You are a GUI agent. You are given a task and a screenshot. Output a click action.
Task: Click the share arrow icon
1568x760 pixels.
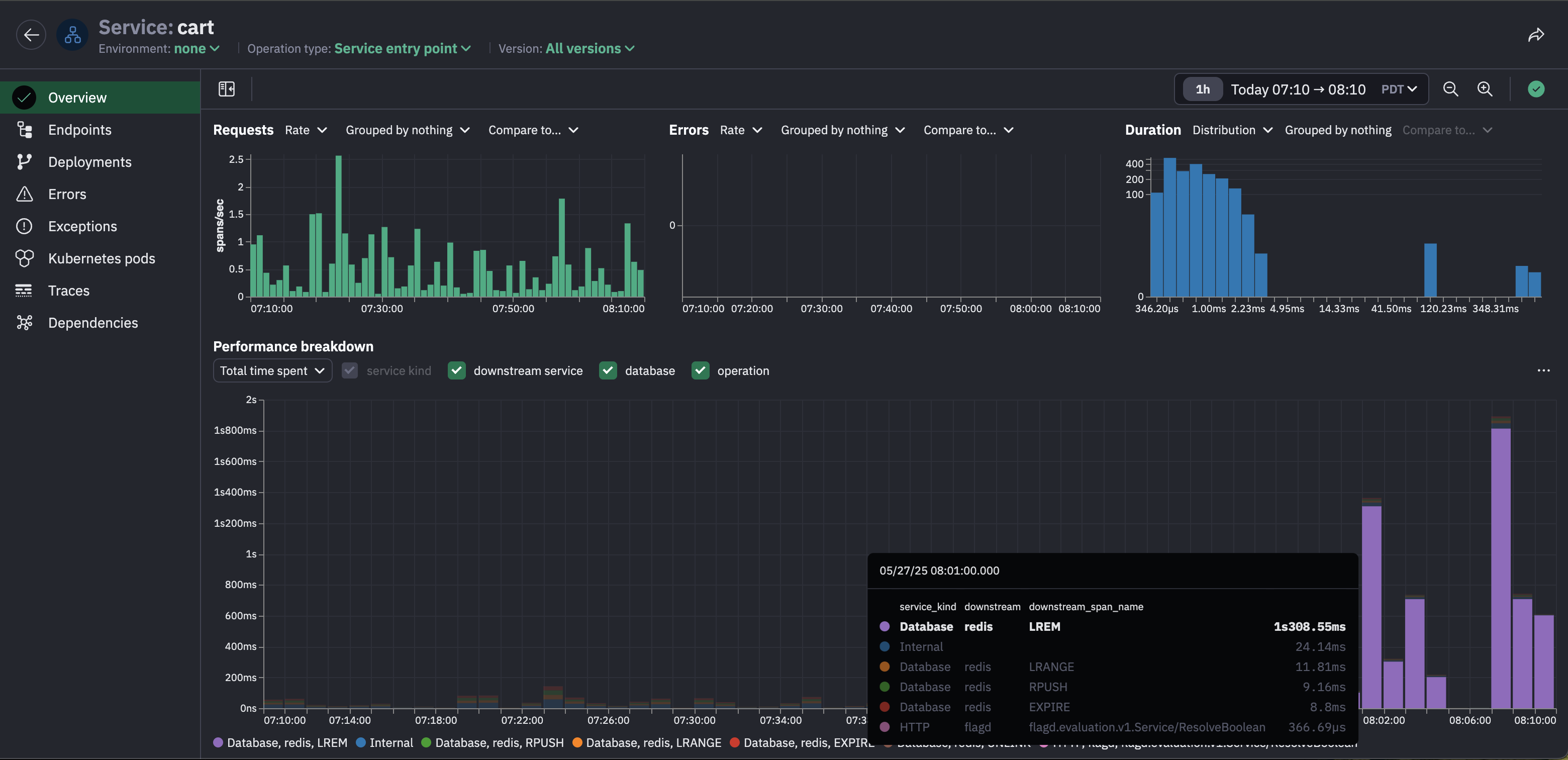[x=1536, y=35]
